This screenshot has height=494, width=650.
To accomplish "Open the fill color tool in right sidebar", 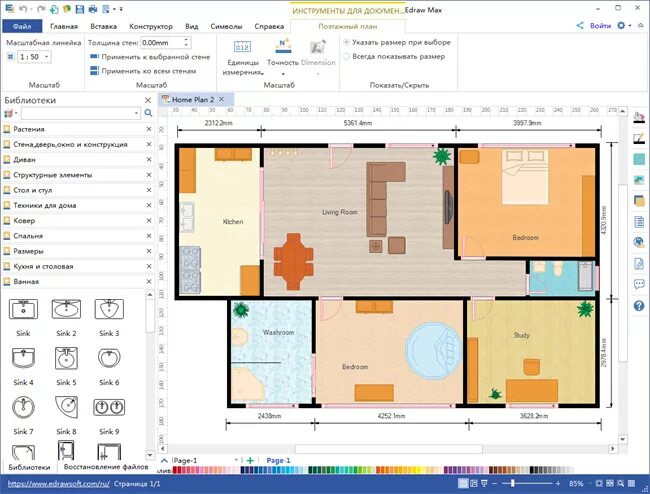I will (639, 116).
